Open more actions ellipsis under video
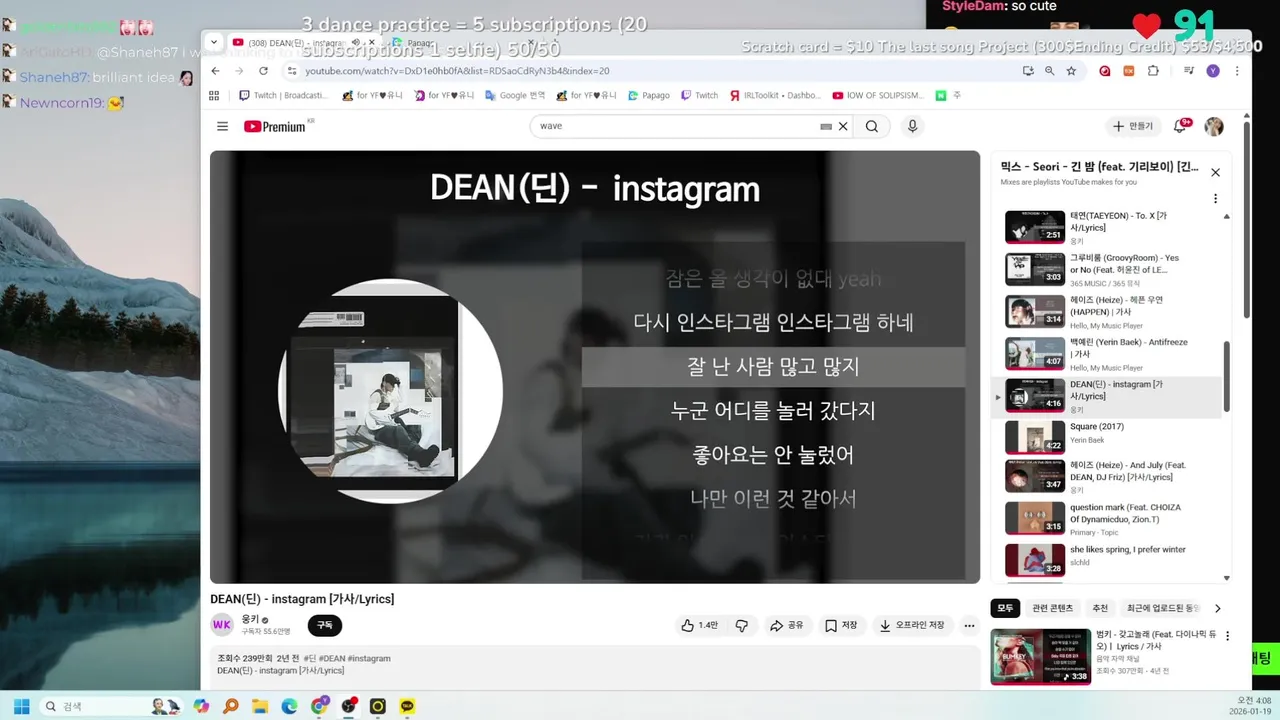1280x720 pixels. click(969, 625)
